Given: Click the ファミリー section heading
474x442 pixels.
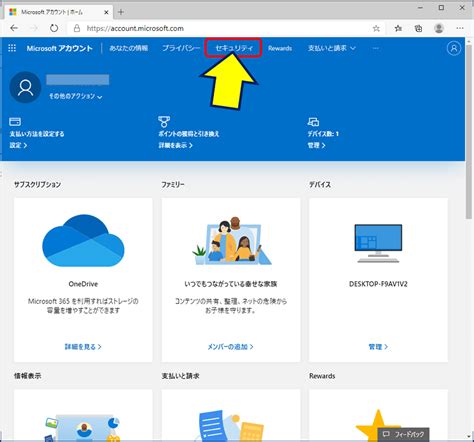Looking at the screenshot, I should pyautogui.click(x=173, y=184).
